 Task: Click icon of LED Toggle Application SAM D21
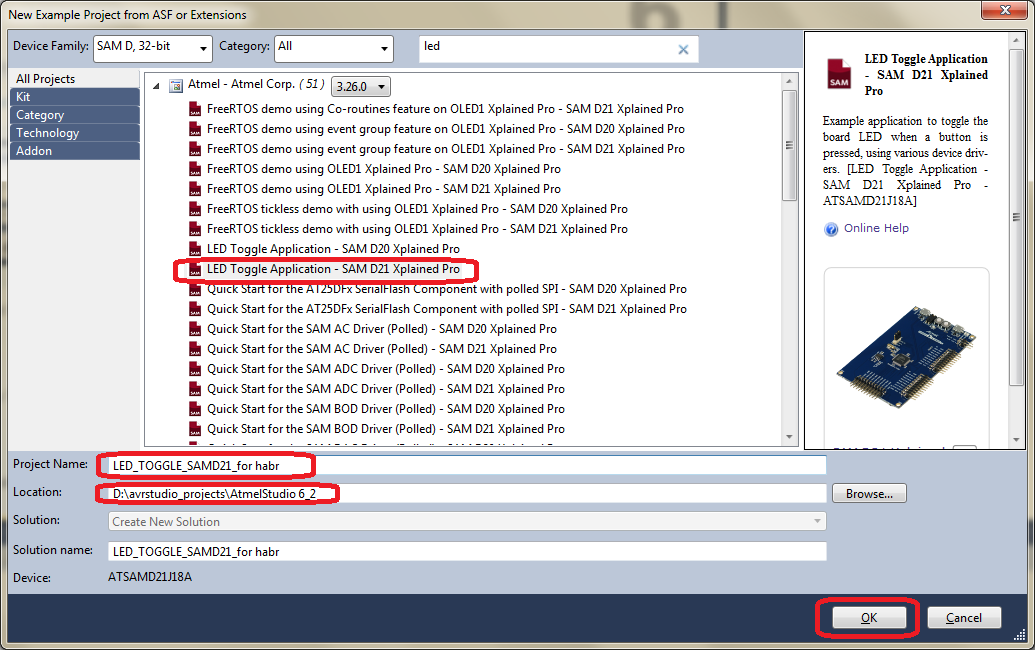(x=195, y=269)
